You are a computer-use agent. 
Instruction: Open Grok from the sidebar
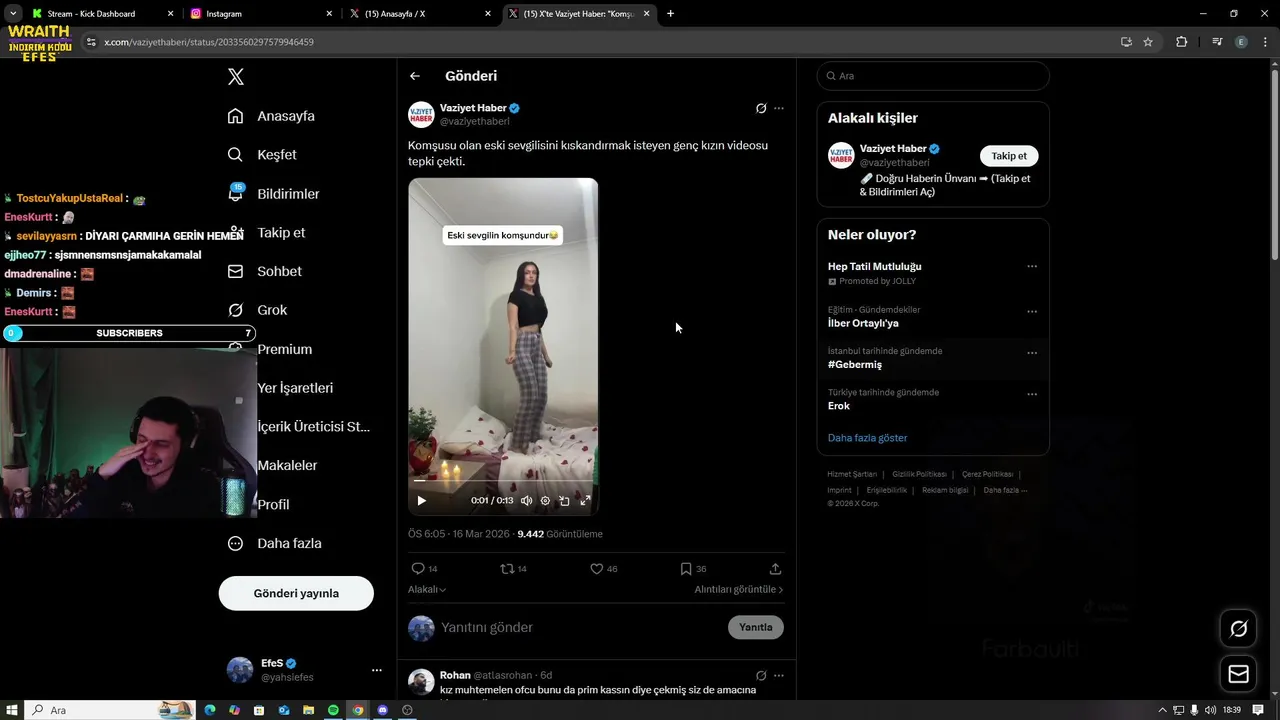[257, 310]
